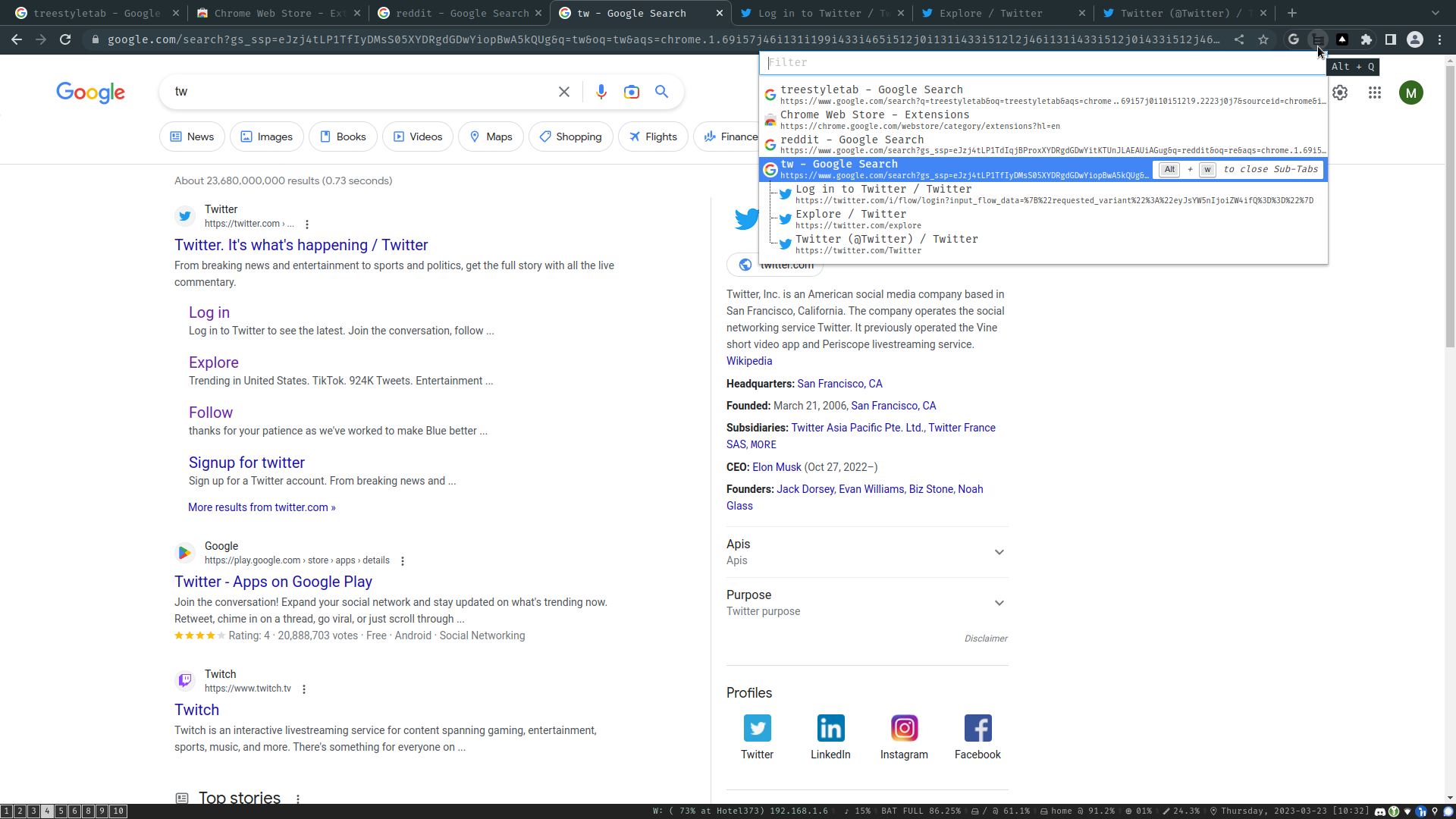Click the page reload icon

[65, 39]
